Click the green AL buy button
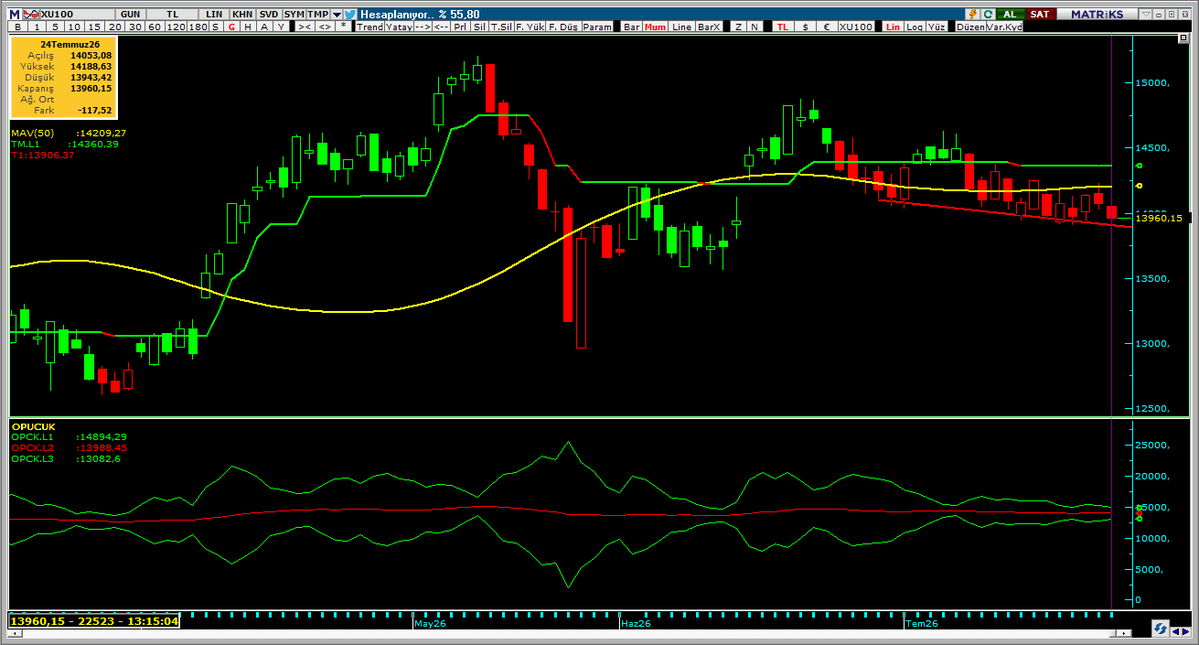This screenshot has height=645, width=1199. click(x=1009, y=14)
